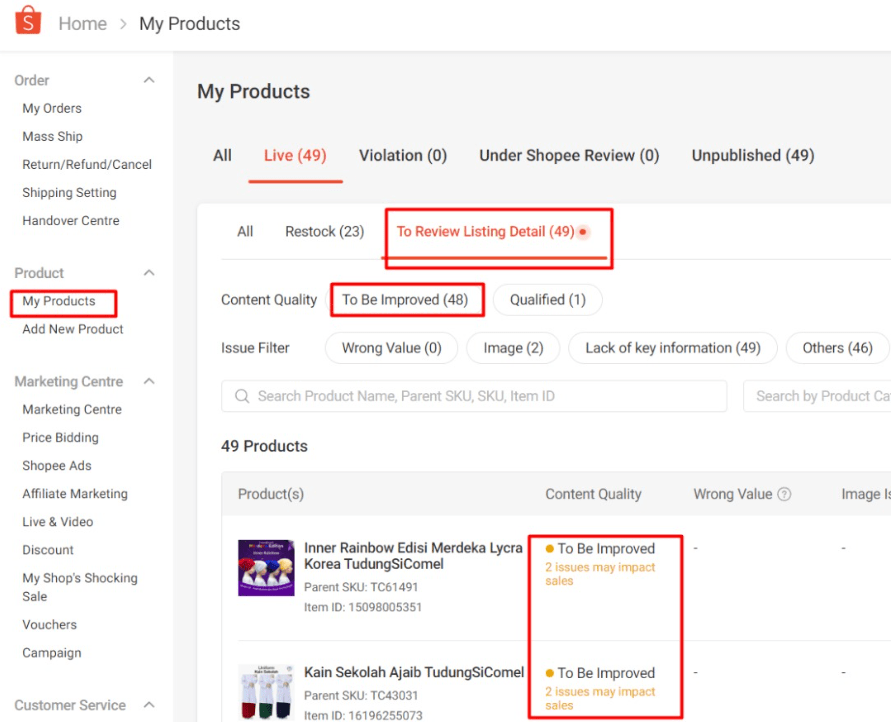The height and width of the screenshot is (722, 891).
Task: Click issues warning for Inner Rainbow product
Action: pos(600,574)
